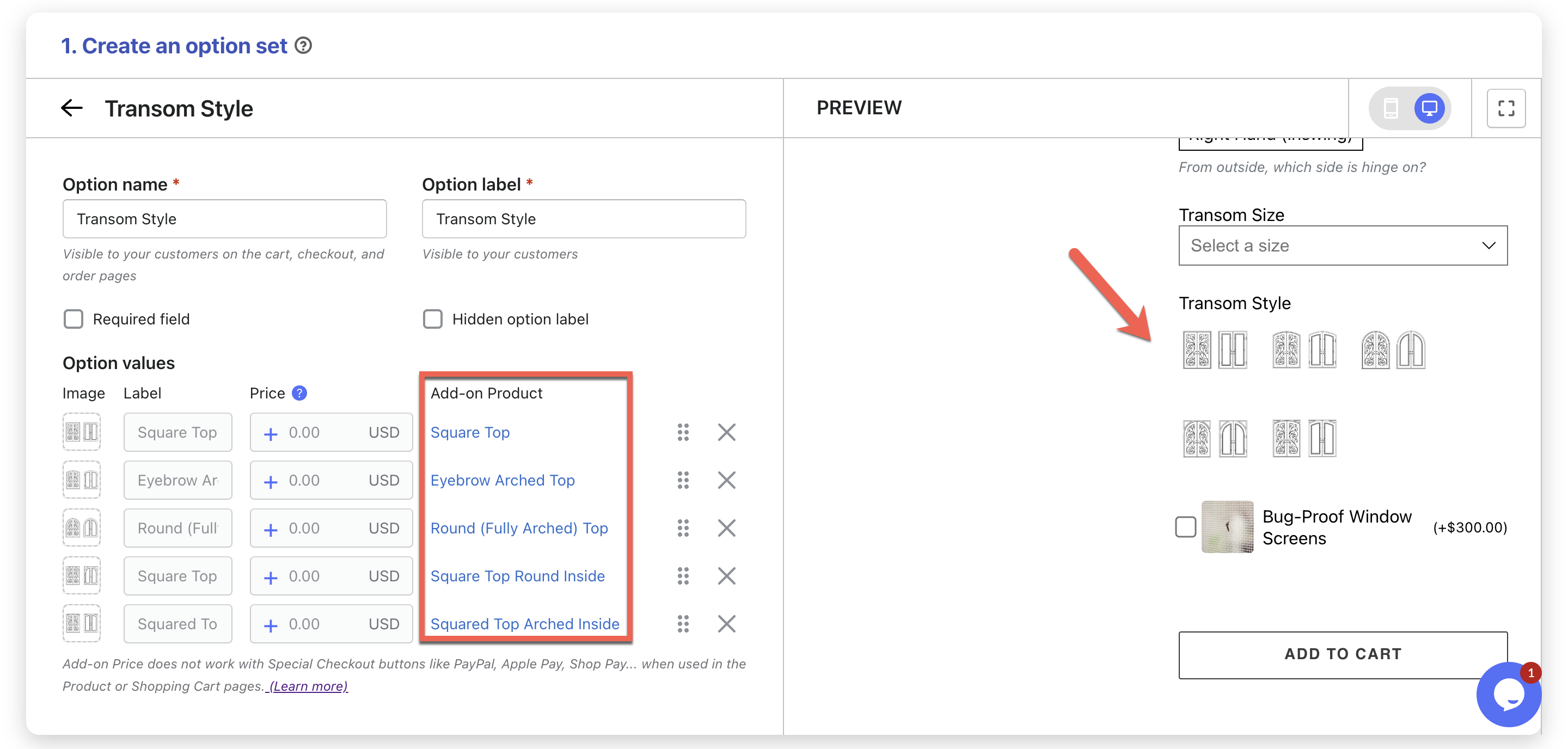Switch preview to desktop view
This screenshot has height=749, width=1568.
point(1429,108)
